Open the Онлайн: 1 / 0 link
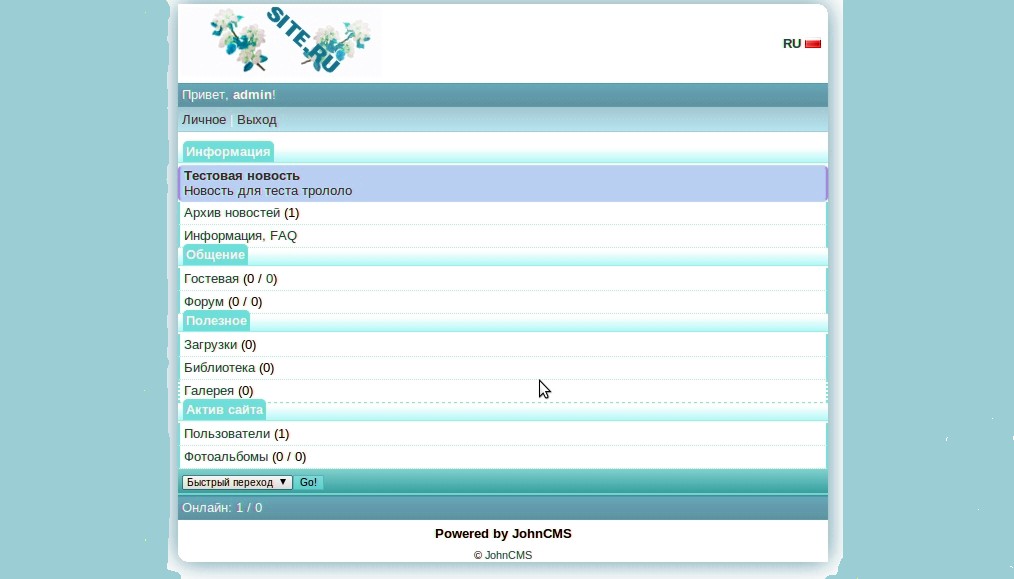 tap(222, 508)
